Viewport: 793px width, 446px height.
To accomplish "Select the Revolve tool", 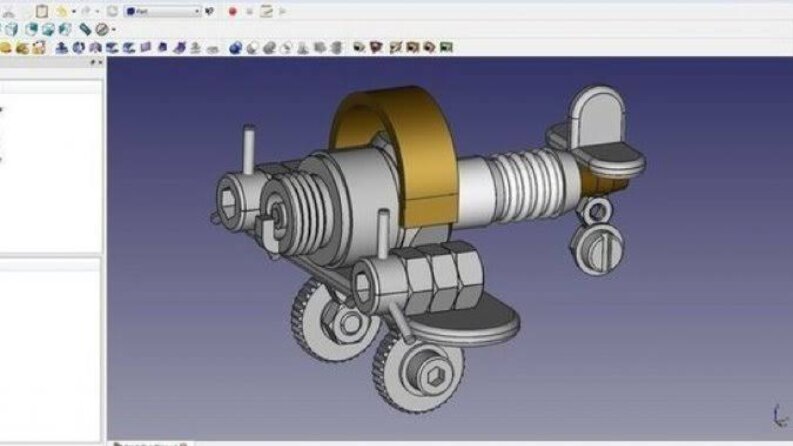I will 78,48.
